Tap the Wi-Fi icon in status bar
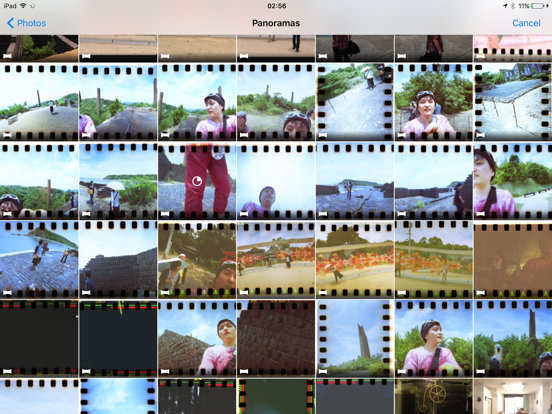The height and width of the screenshot is (414, 552). tap(23, 6)
